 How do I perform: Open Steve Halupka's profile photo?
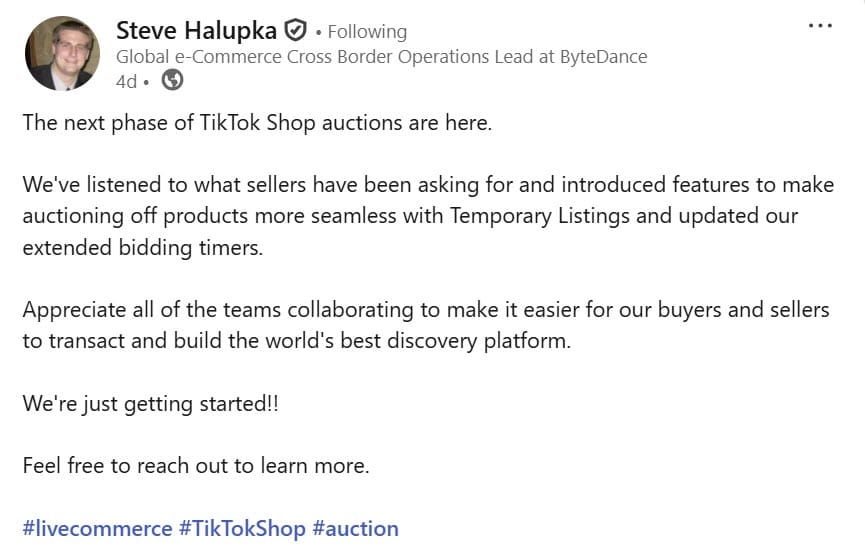coord(62,54)
